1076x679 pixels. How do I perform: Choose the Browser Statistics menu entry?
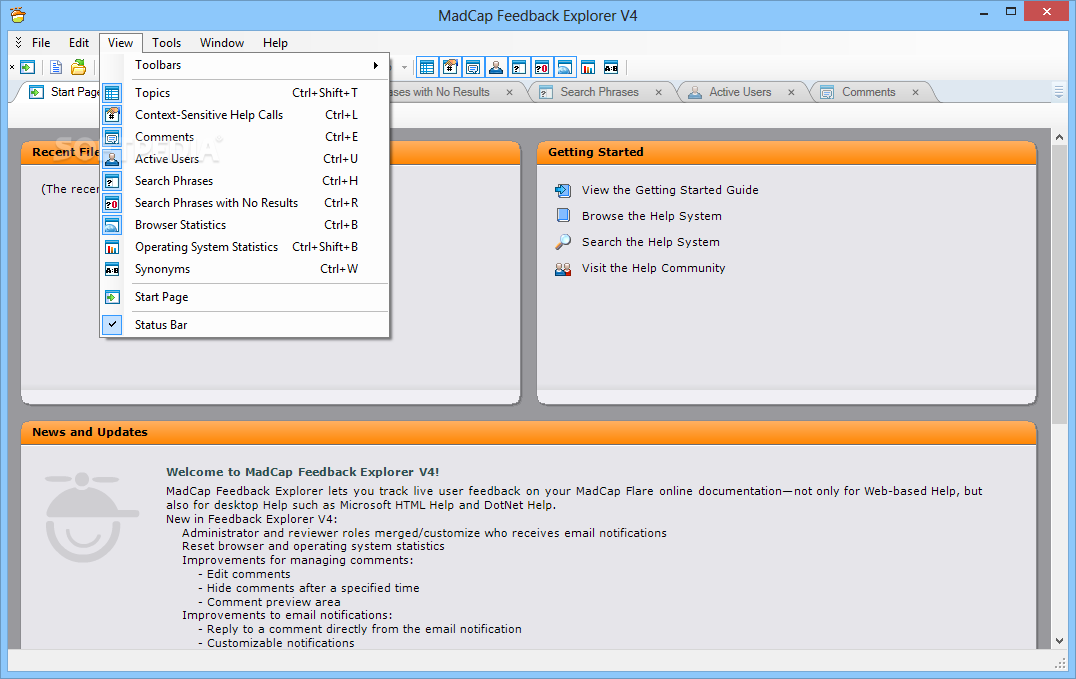(x=245, y=225)
